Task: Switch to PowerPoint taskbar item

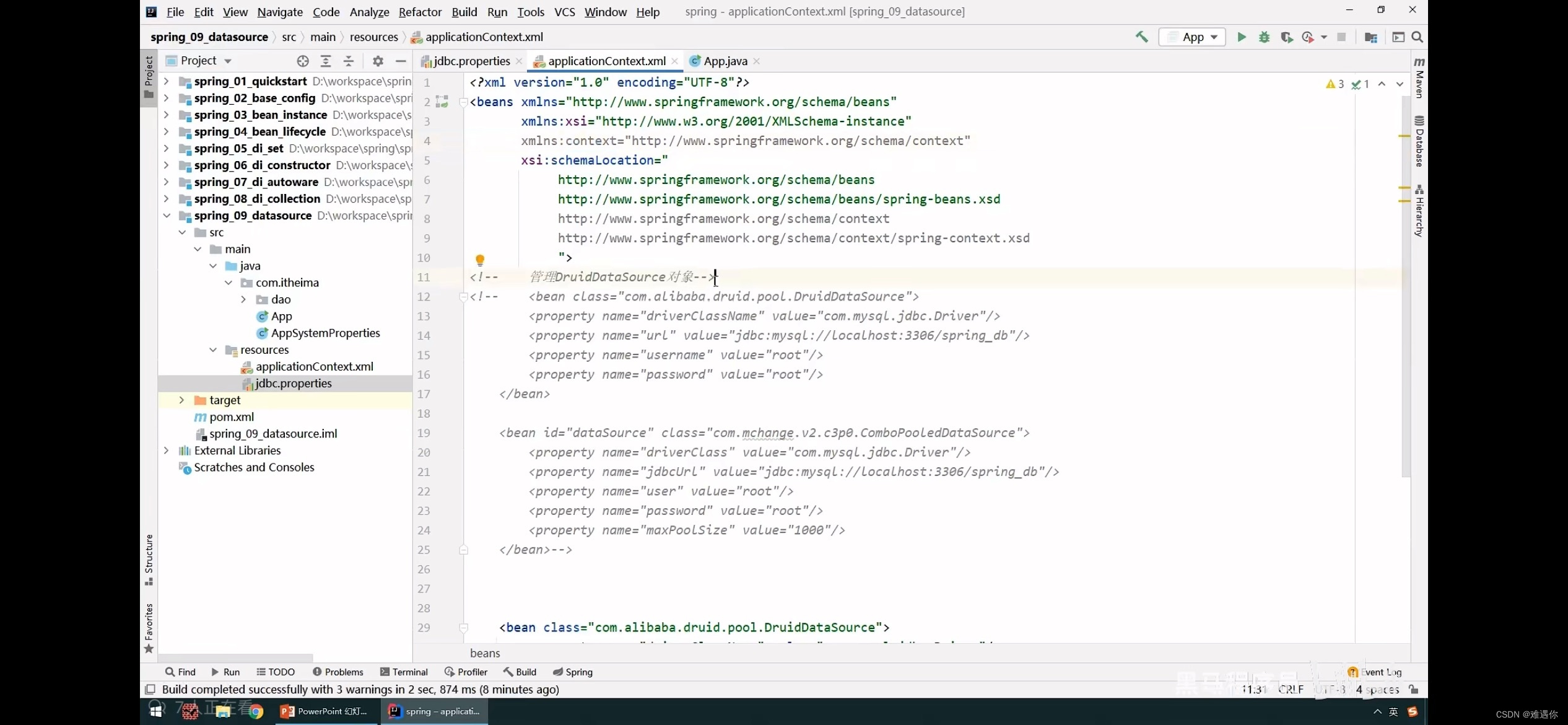Action: click(324, 711)
